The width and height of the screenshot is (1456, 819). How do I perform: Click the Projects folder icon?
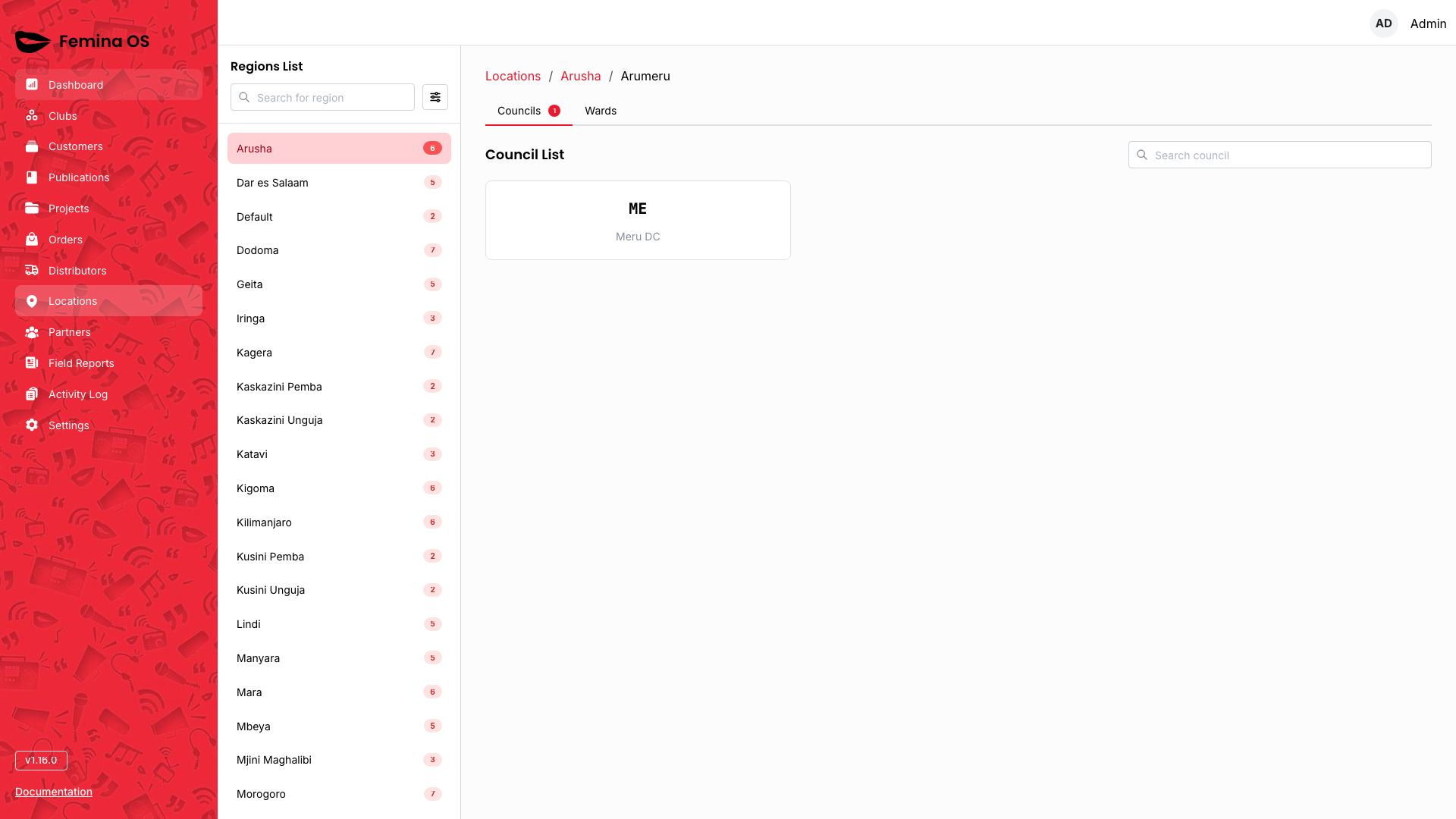(32, 208)
